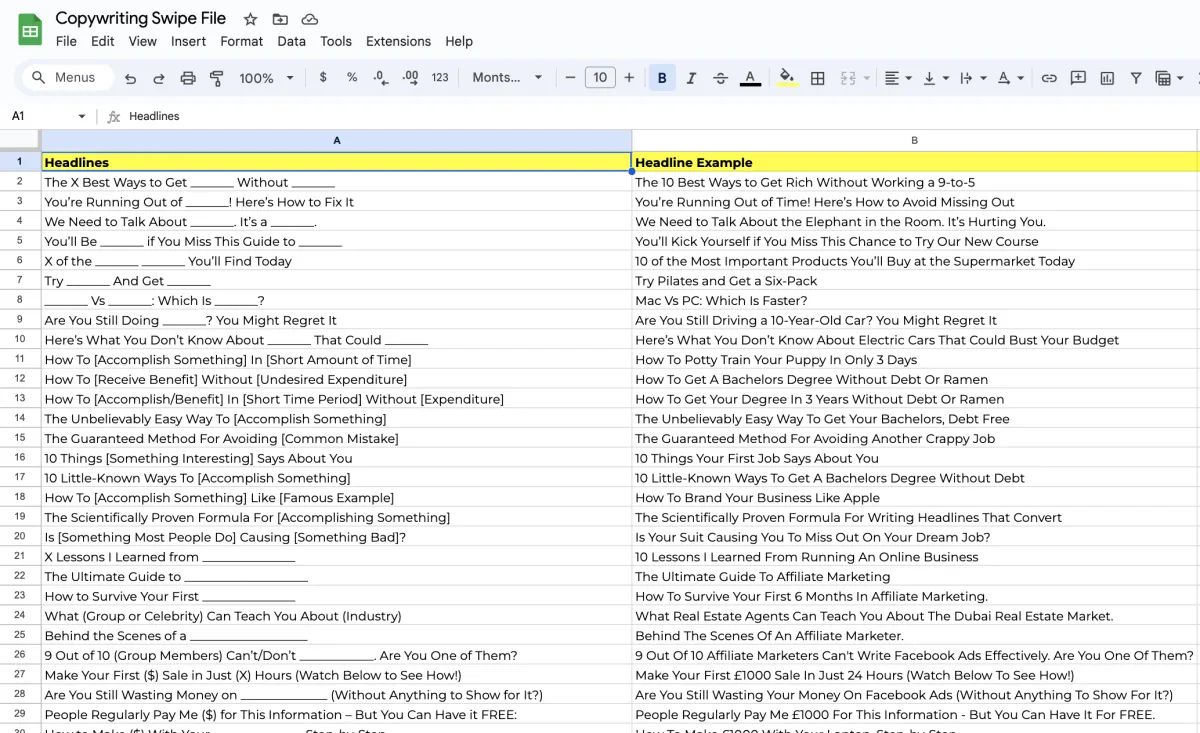Open the Monts... font dropdown

507,78
